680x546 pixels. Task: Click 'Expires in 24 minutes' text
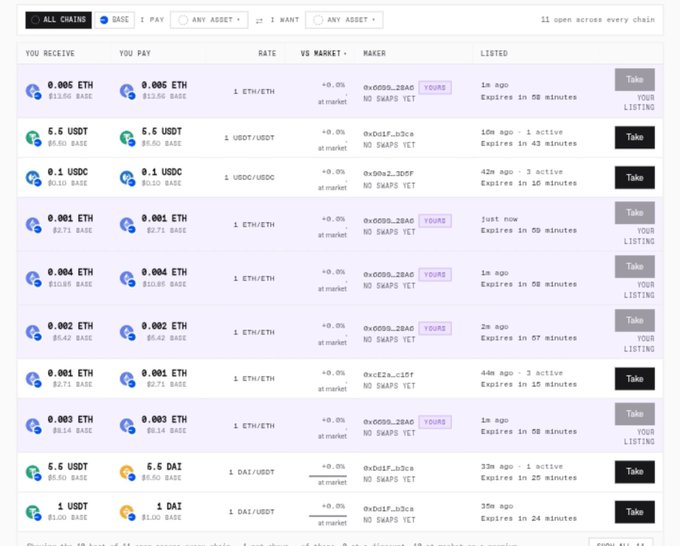(x=529, y=518)
